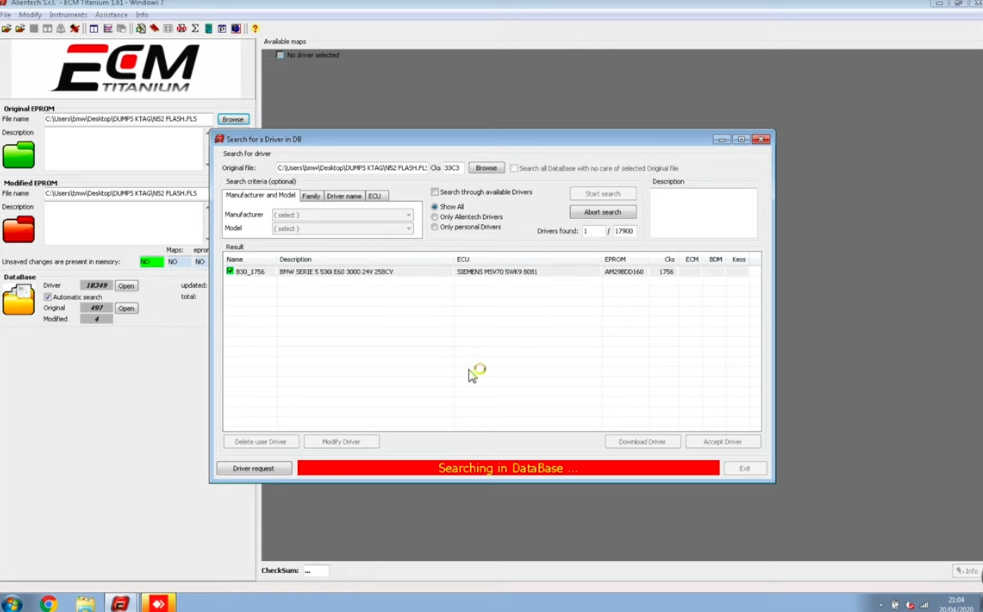Click the green-yellow driver search toolbar icon
This screenshot has width=983, height=612.
click(140, 29)
